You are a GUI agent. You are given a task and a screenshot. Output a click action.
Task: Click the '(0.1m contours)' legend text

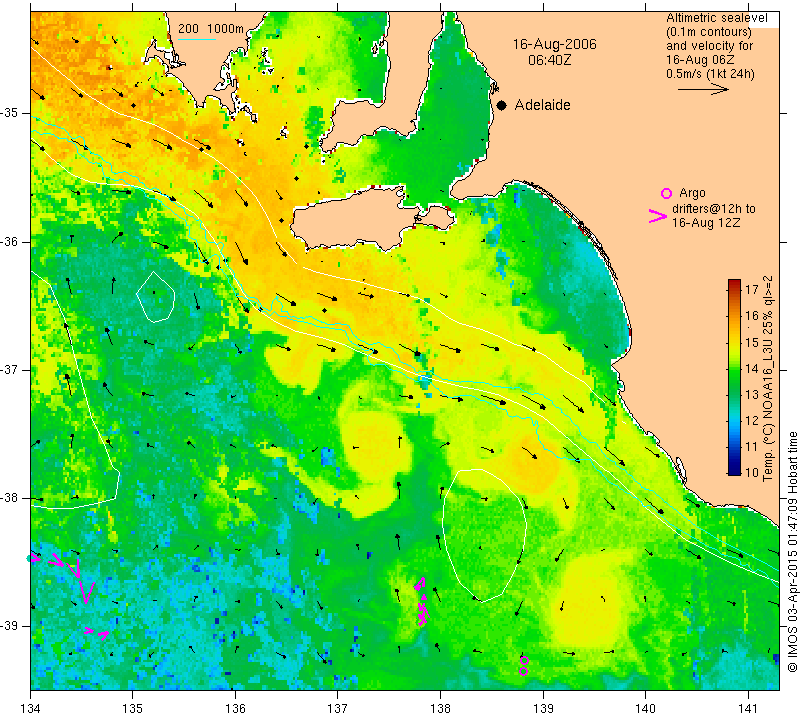[x=709, y=32]
